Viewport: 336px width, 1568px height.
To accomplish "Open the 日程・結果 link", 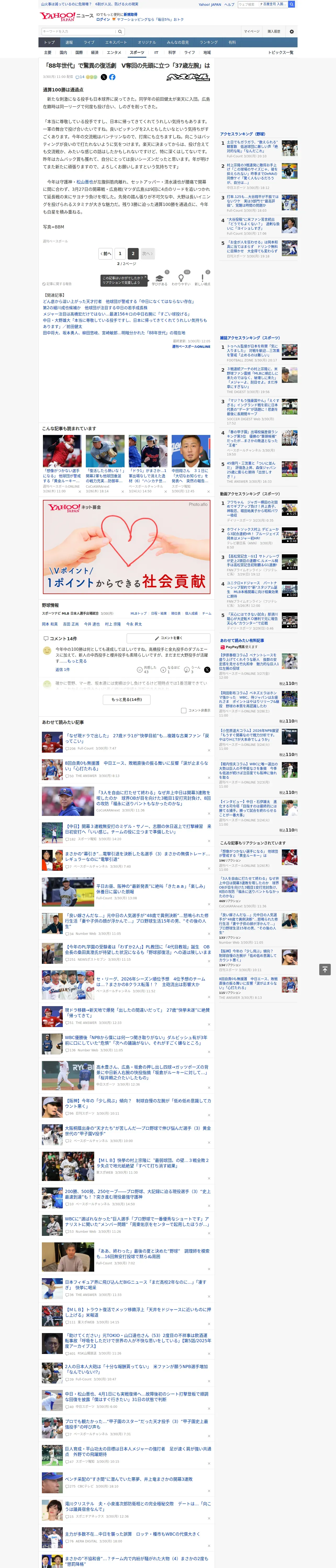I will point(159,614).
